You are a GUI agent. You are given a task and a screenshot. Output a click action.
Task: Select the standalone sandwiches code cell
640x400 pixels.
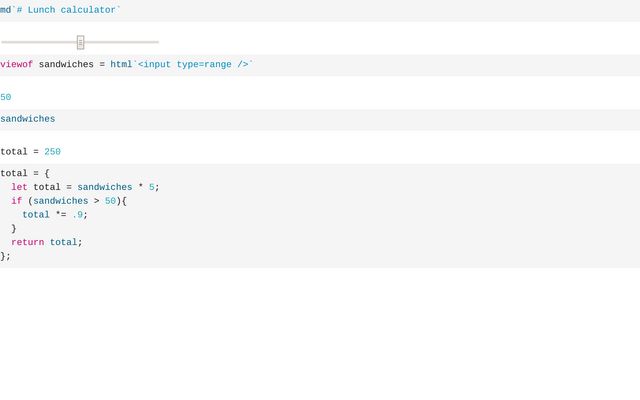[28, 119]
